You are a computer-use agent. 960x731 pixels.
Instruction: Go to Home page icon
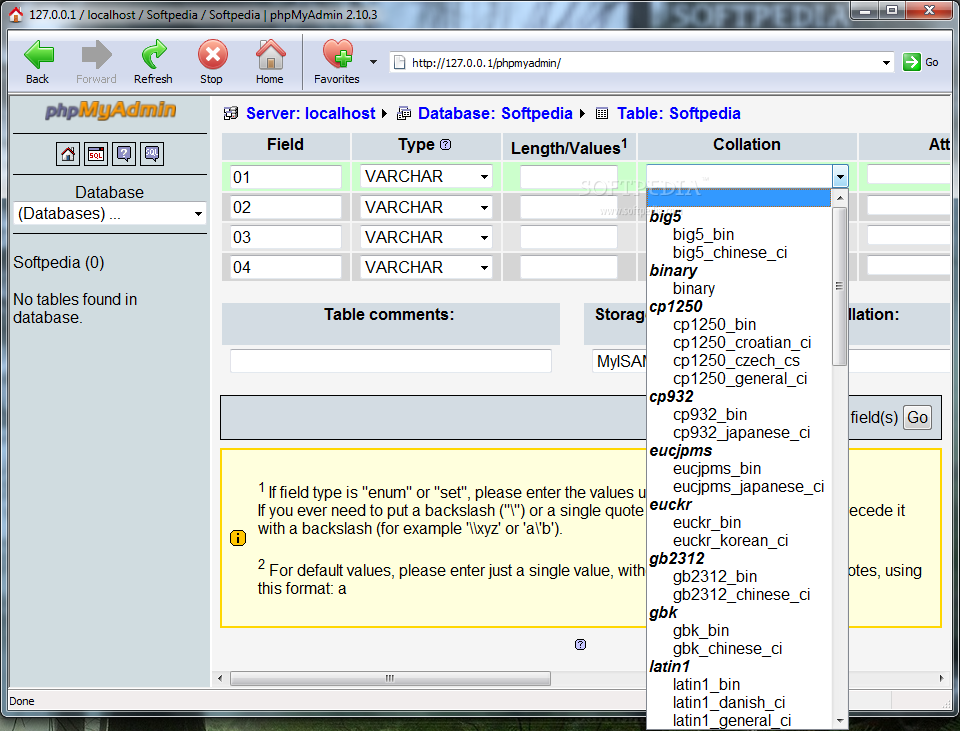point(270,55)
